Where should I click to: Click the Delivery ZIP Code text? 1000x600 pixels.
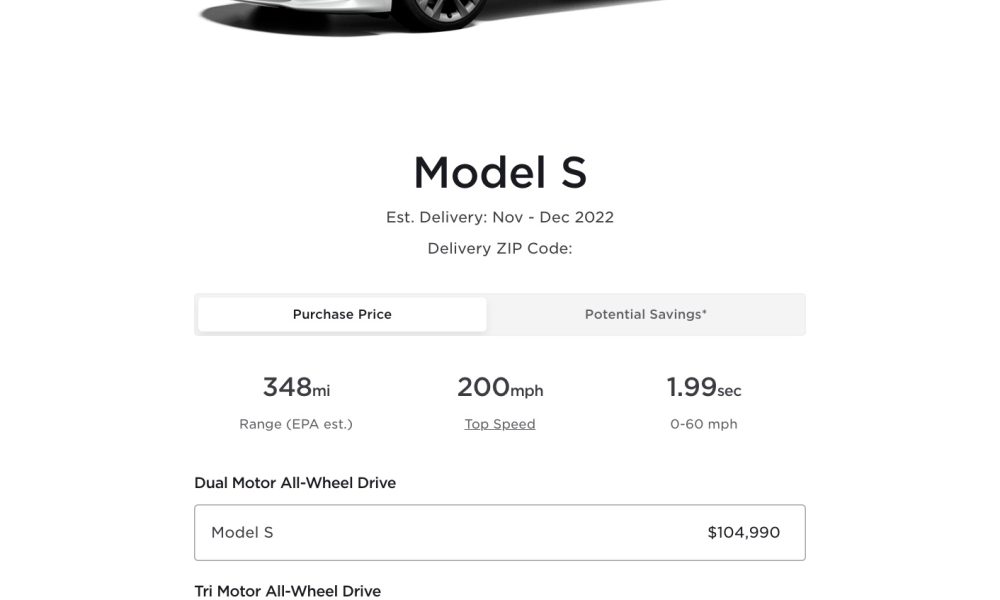(x=500, y=248)
